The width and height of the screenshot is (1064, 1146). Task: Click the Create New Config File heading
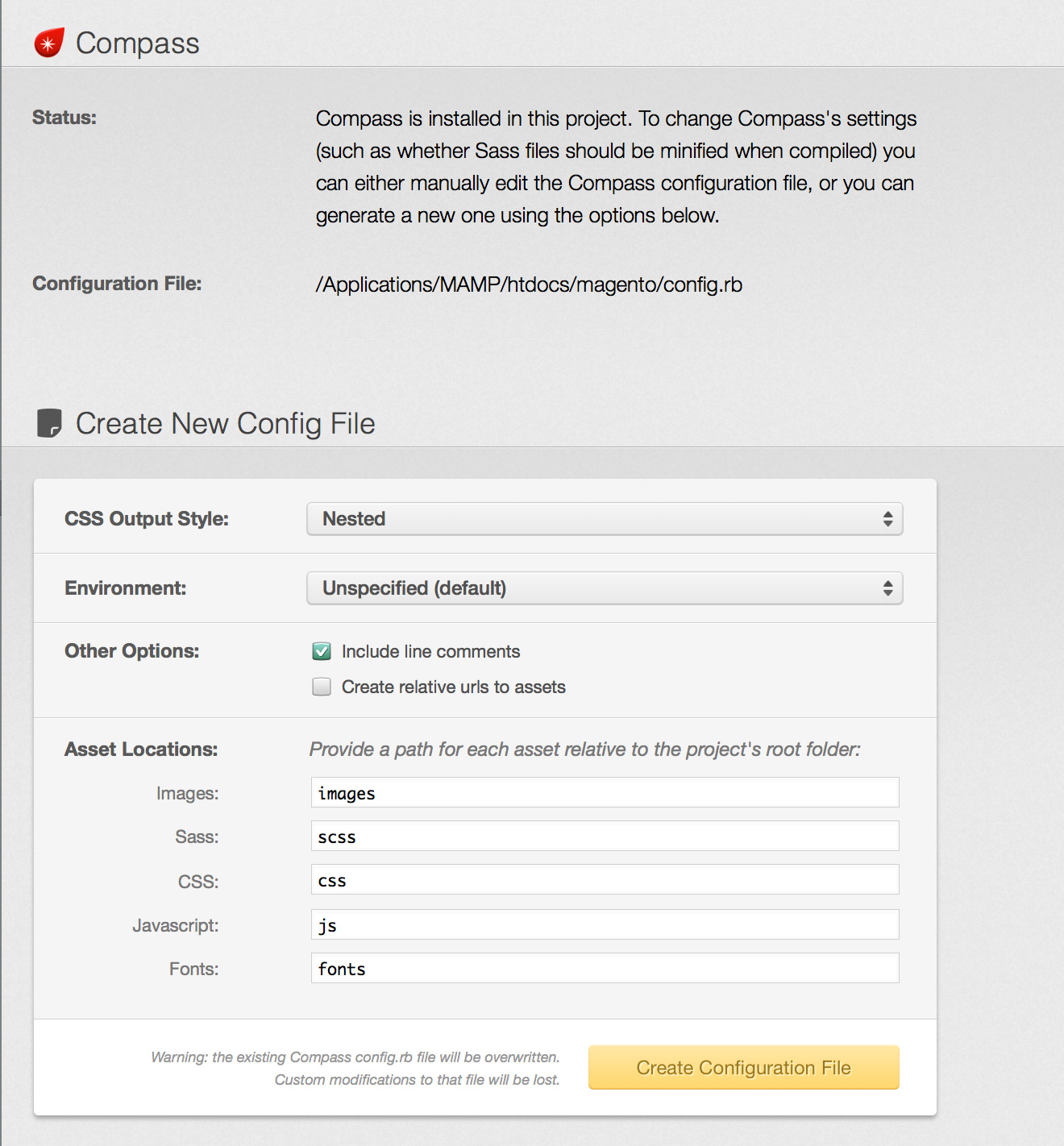(x=225, y=424)
